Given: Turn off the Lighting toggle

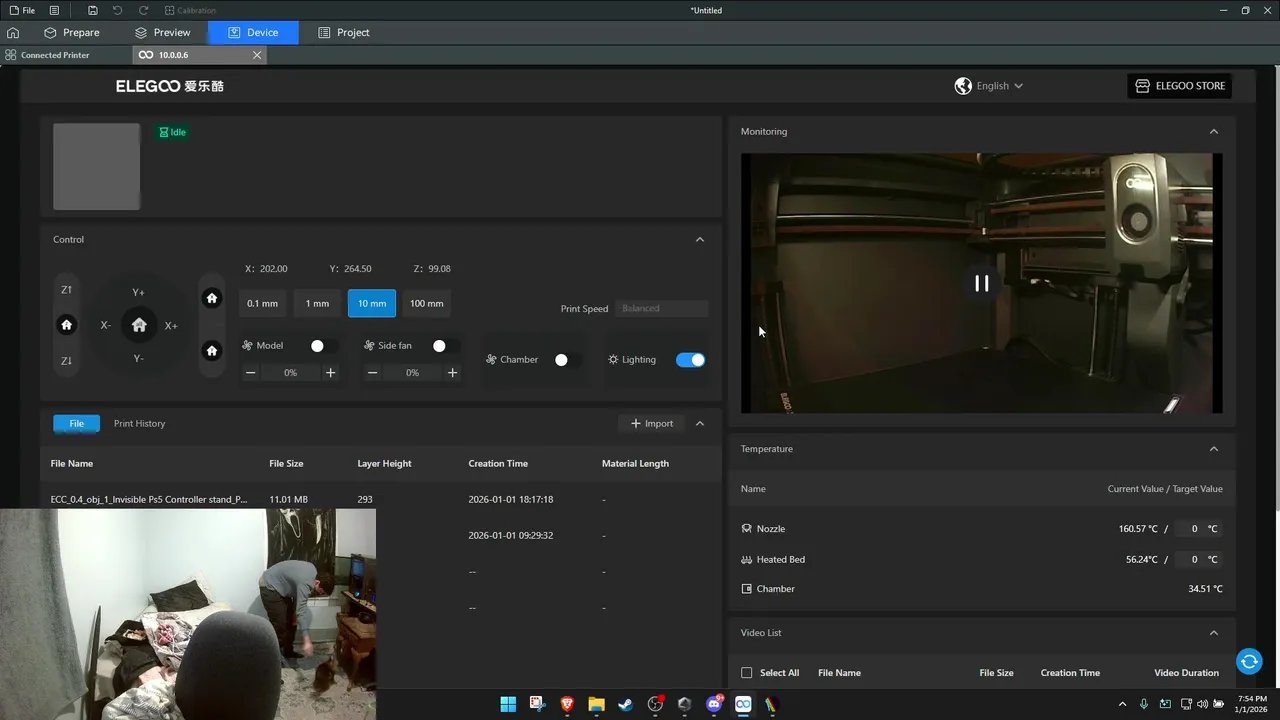Looking at the screenshot, I should click(x=690, y=360).
